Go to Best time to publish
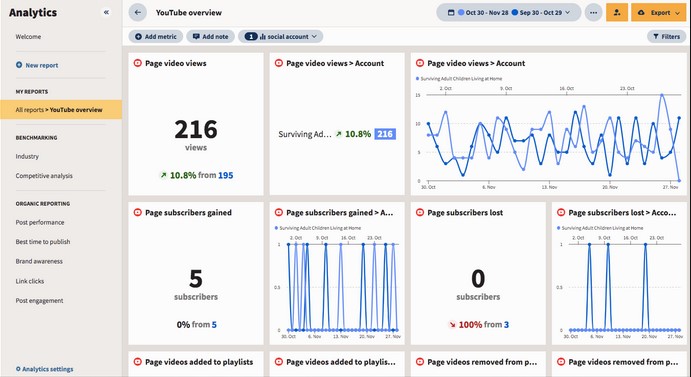 (x=43, y=242)
